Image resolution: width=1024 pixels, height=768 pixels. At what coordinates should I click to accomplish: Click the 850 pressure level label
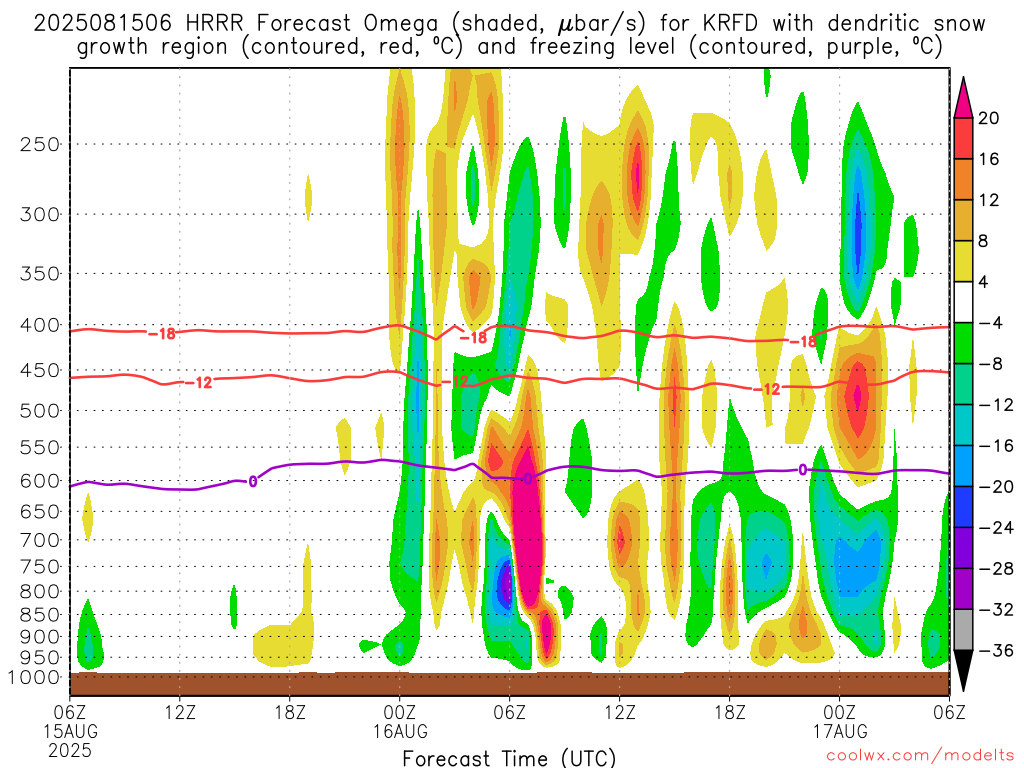pos(40,615)
